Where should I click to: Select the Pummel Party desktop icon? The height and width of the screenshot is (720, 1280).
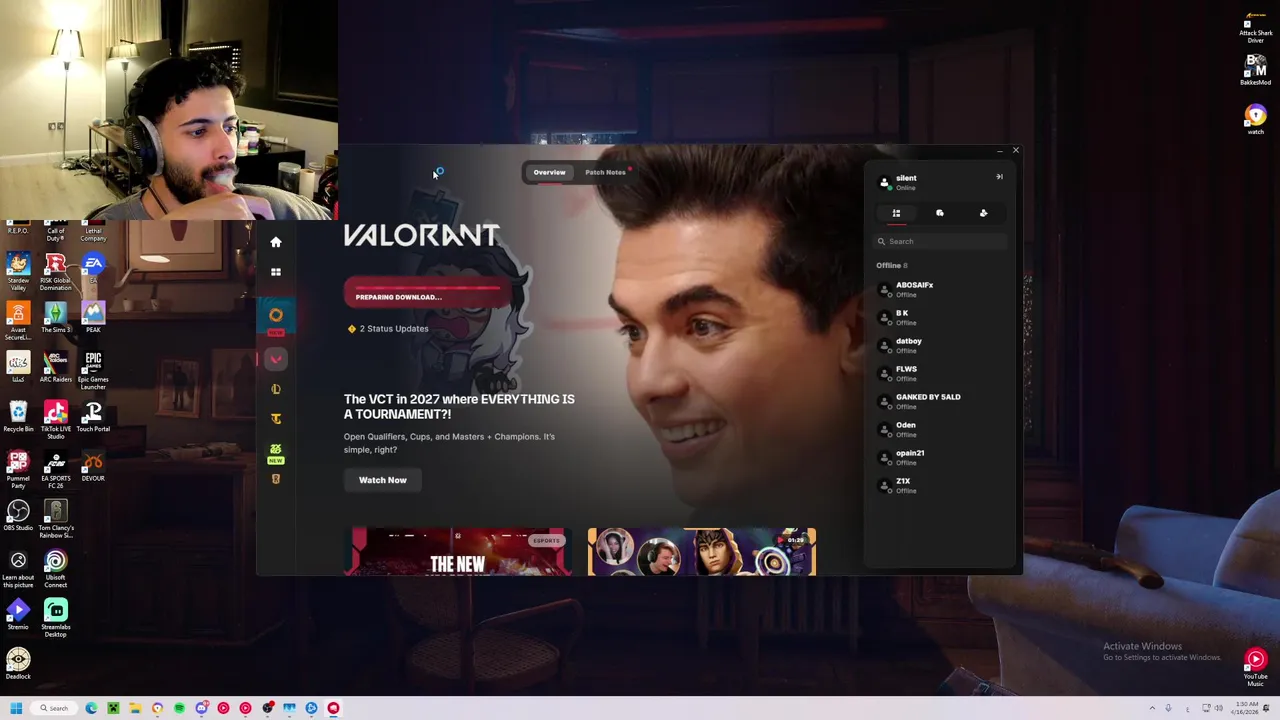[x=18, y=470]
